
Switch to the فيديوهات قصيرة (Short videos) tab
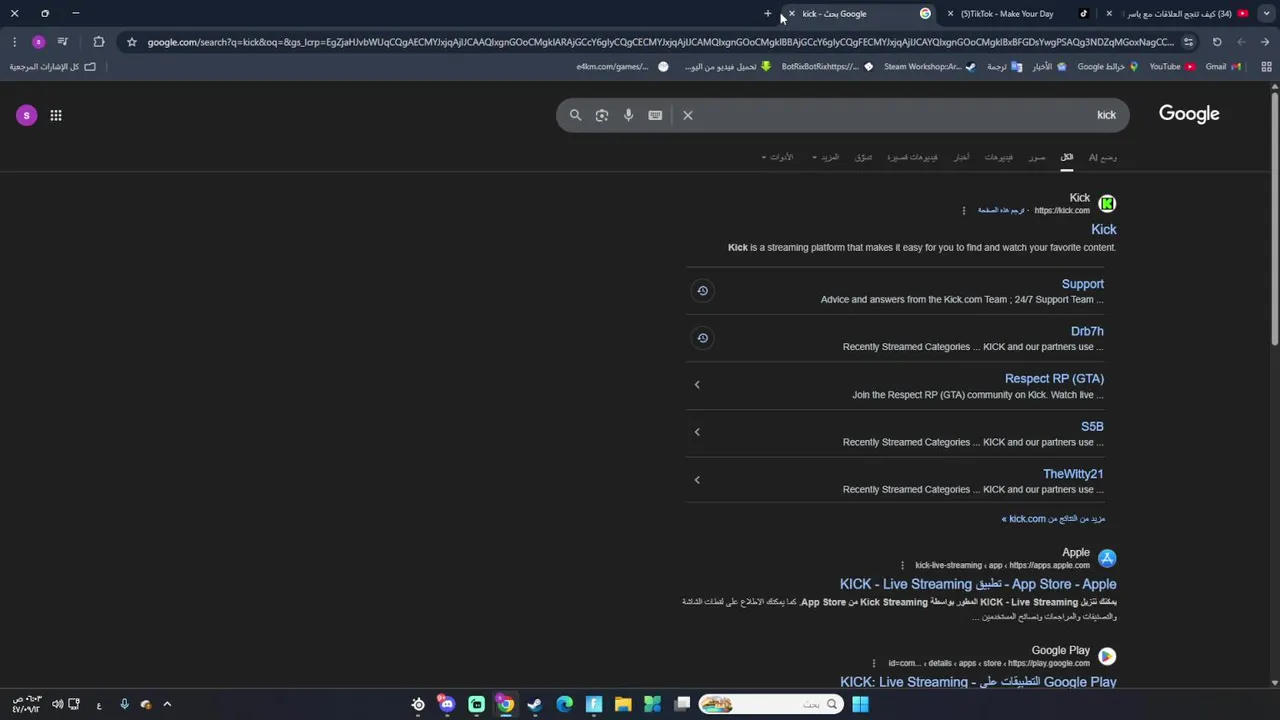click(912, 157)
